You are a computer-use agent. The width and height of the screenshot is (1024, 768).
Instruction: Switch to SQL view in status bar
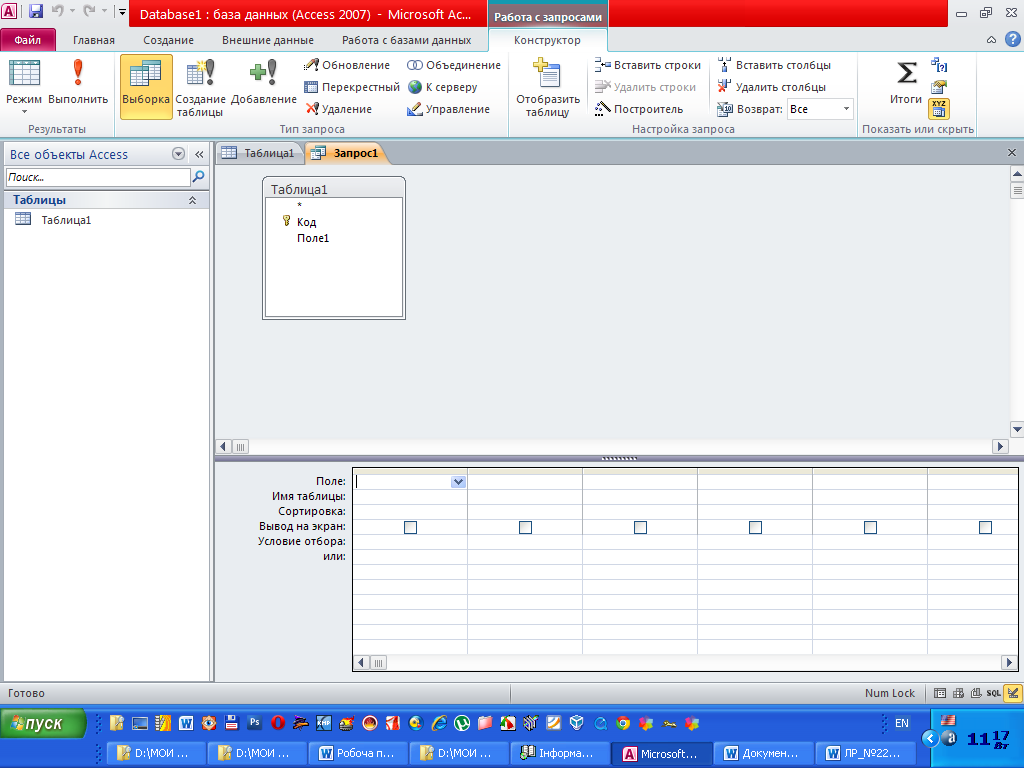click(993, 694)
